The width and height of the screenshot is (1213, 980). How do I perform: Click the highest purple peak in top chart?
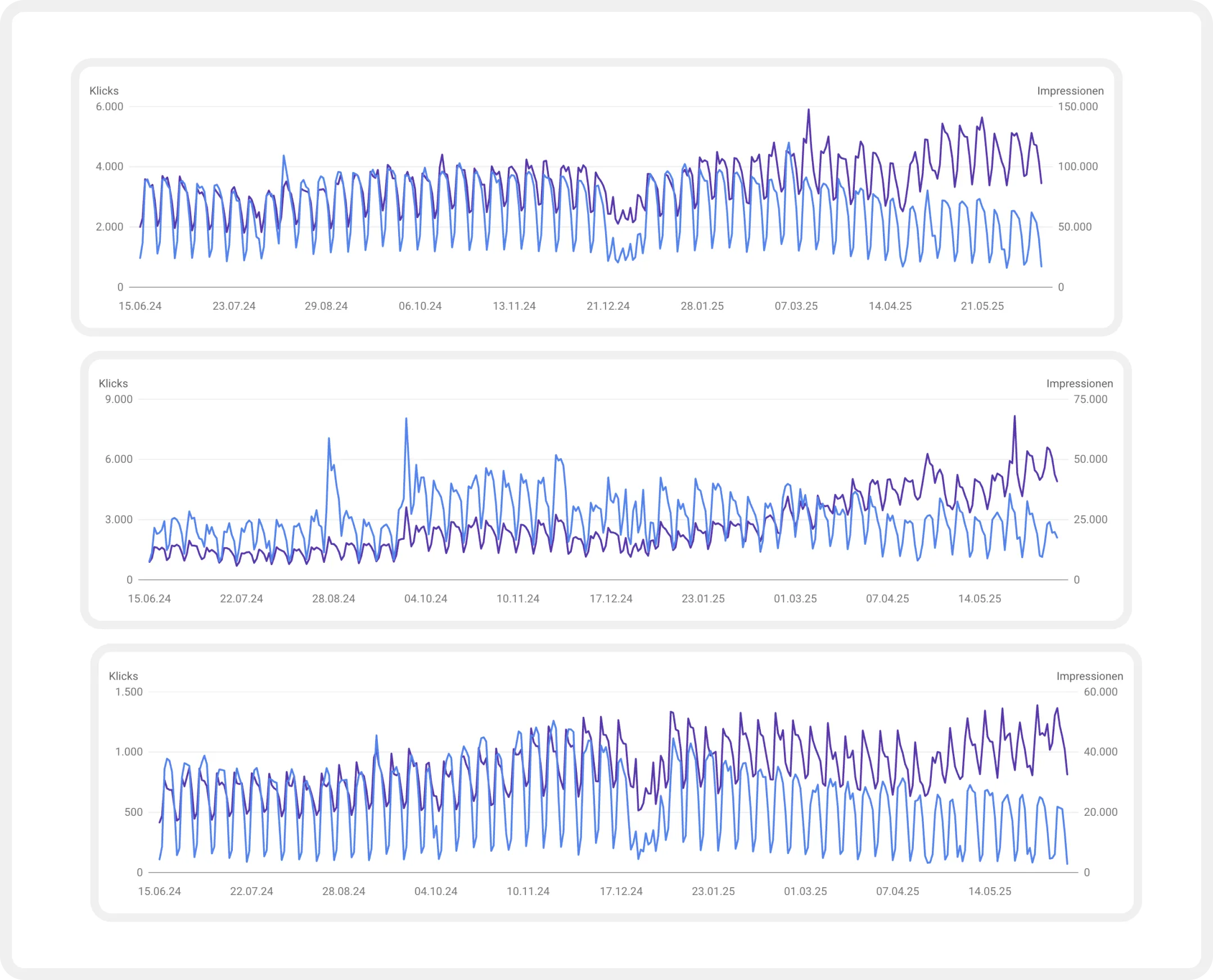(x=808, y=111)
